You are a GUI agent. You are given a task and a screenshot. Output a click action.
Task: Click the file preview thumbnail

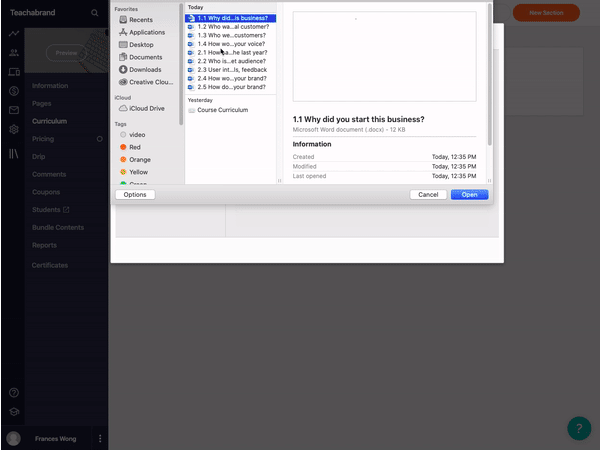(384, 56)
